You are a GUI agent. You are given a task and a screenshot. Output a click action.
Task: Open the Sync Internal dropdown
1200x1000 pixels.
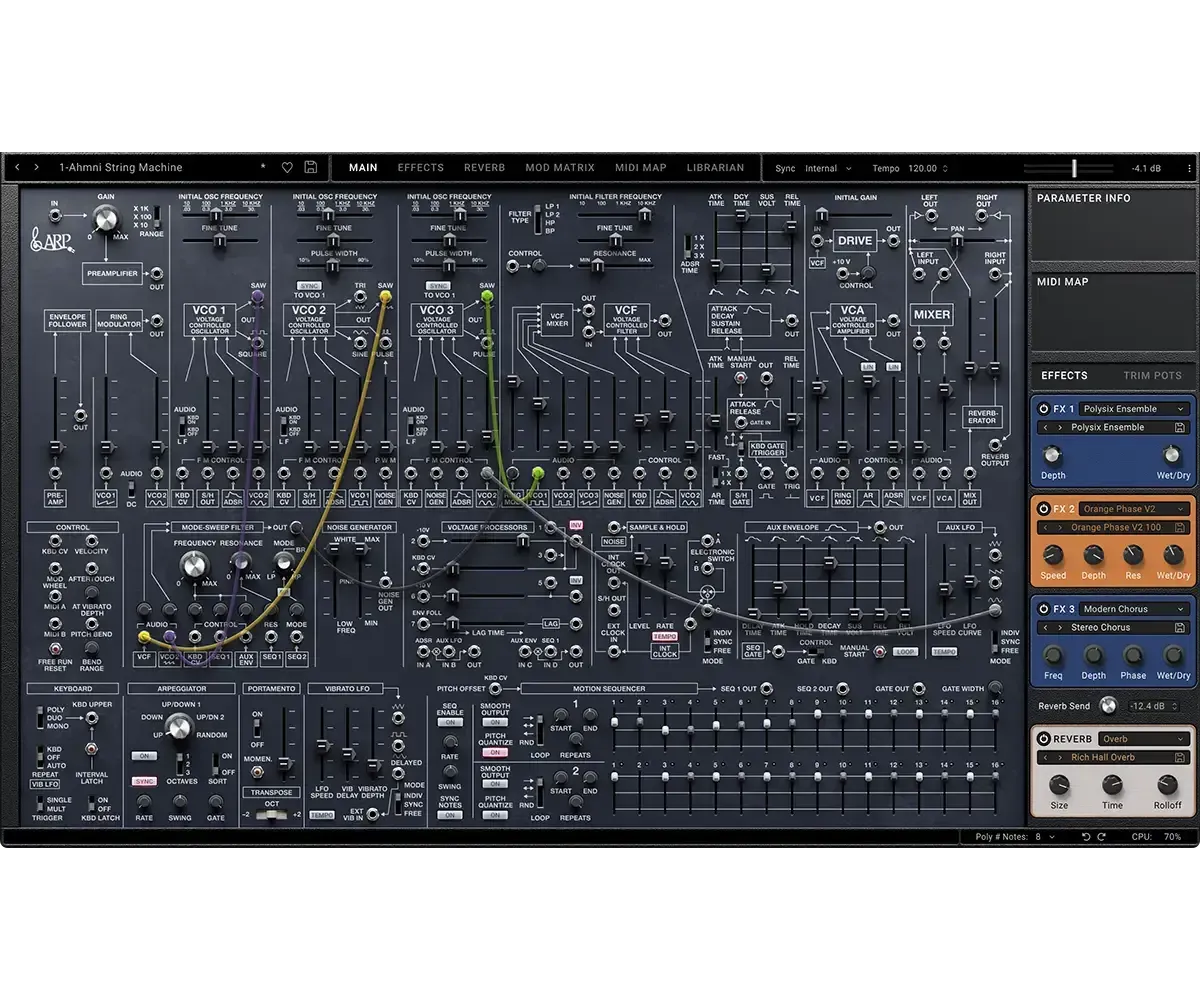(829, 168)
